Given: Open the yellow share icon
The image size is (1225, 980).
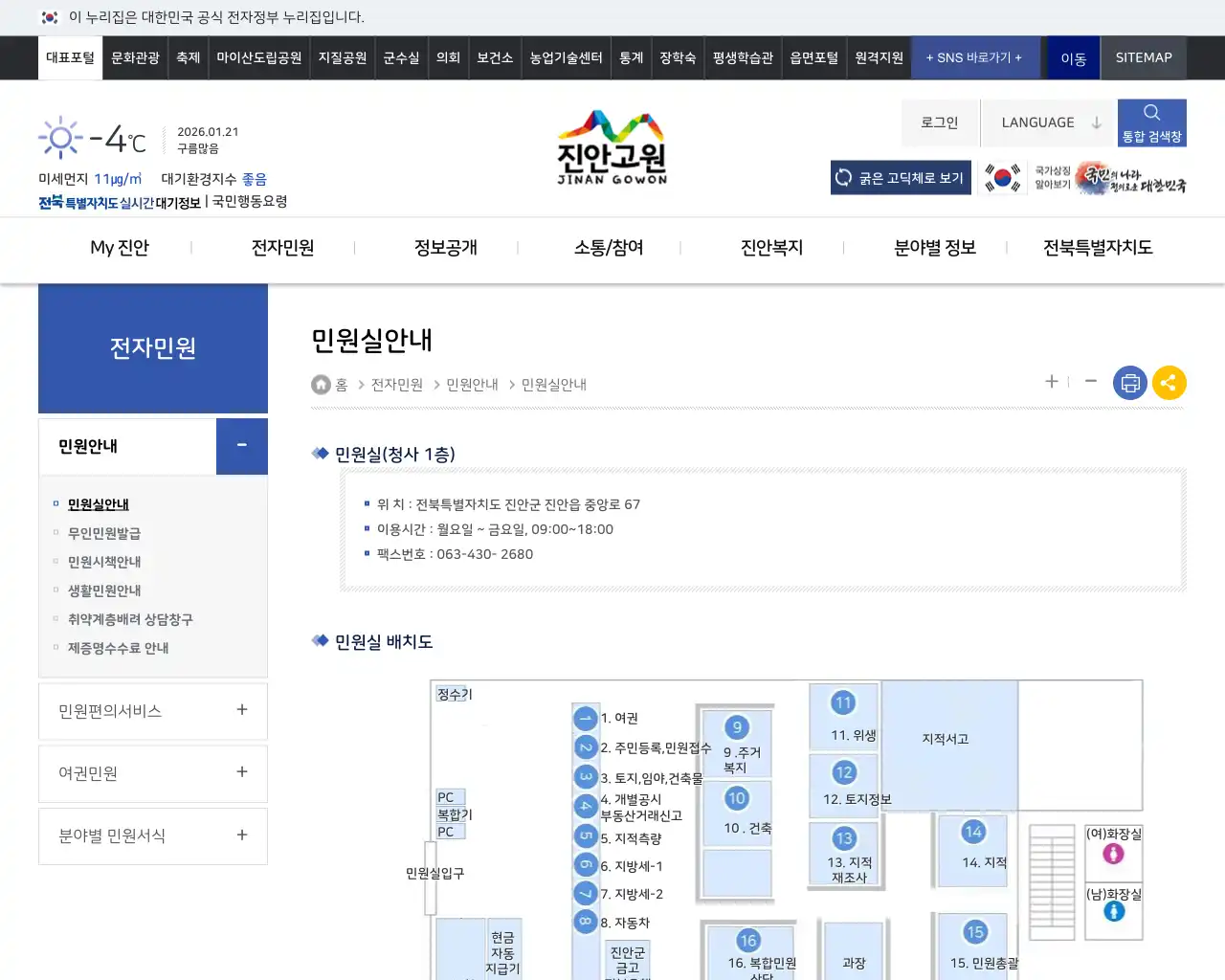Looking at the screenshot, I should (1169, 382).
